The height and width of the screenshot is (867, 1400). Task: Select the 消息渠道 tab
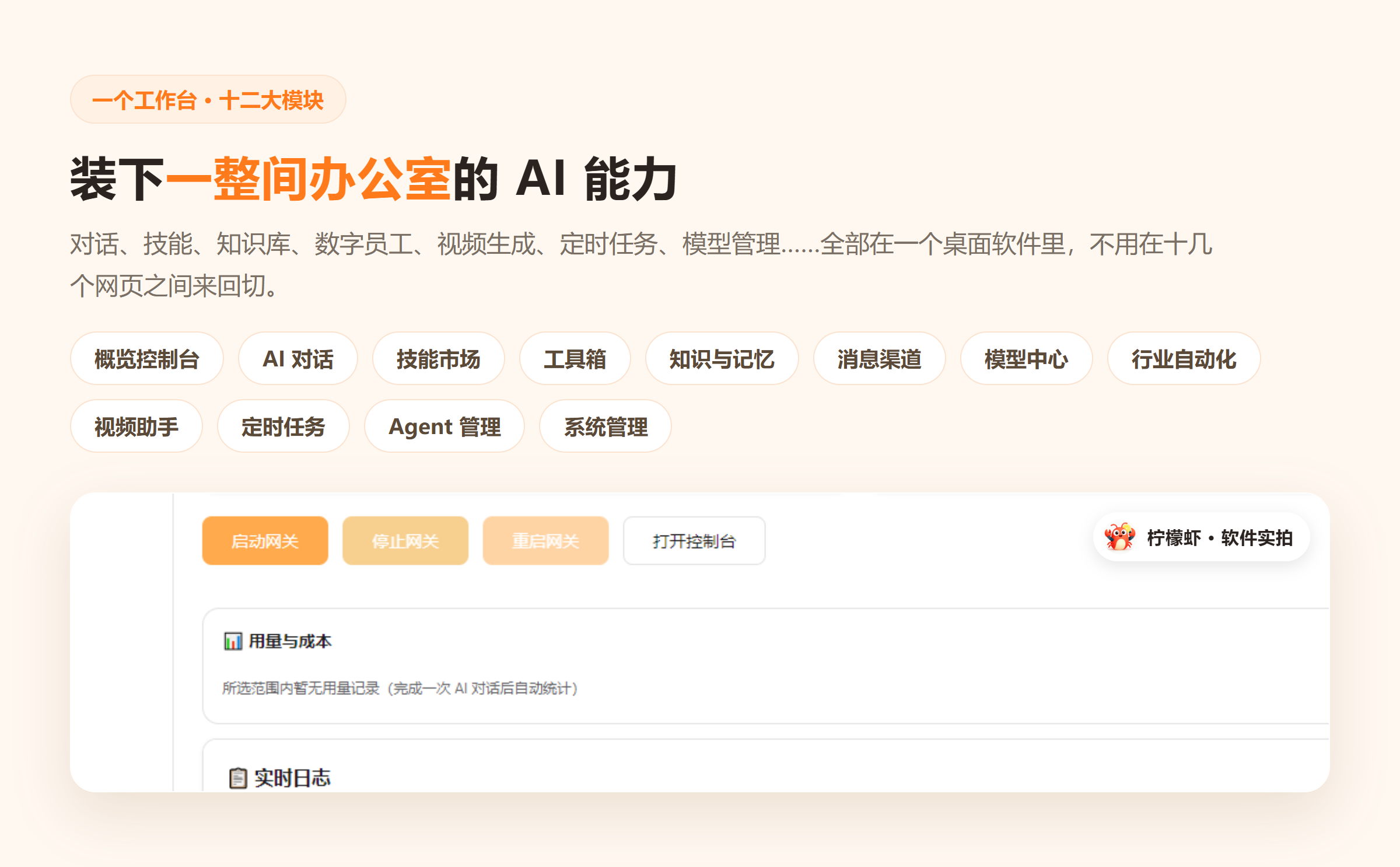pyautogui.click(x=879, y=359)
